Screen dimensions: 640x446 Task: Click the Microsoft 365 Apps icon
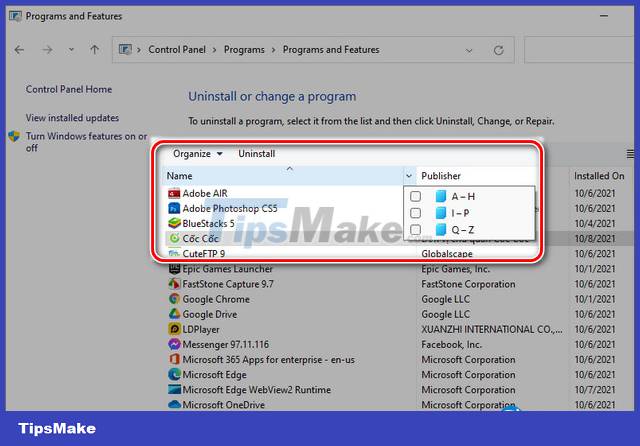point(174,359)
